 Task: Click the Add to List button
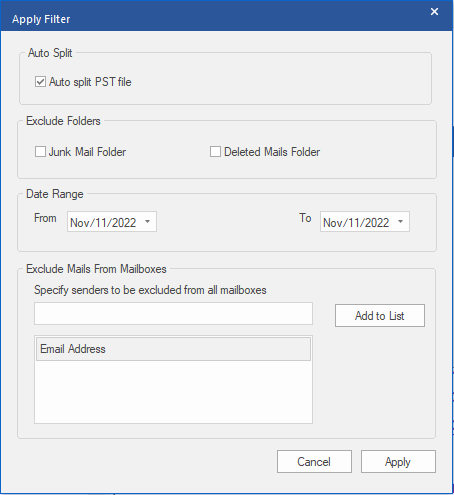click(380, 315)
